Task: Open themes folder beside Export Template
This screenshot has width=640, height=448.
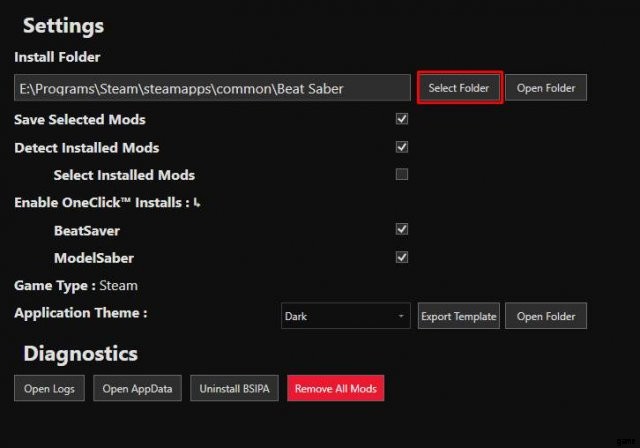Action: 546,316
